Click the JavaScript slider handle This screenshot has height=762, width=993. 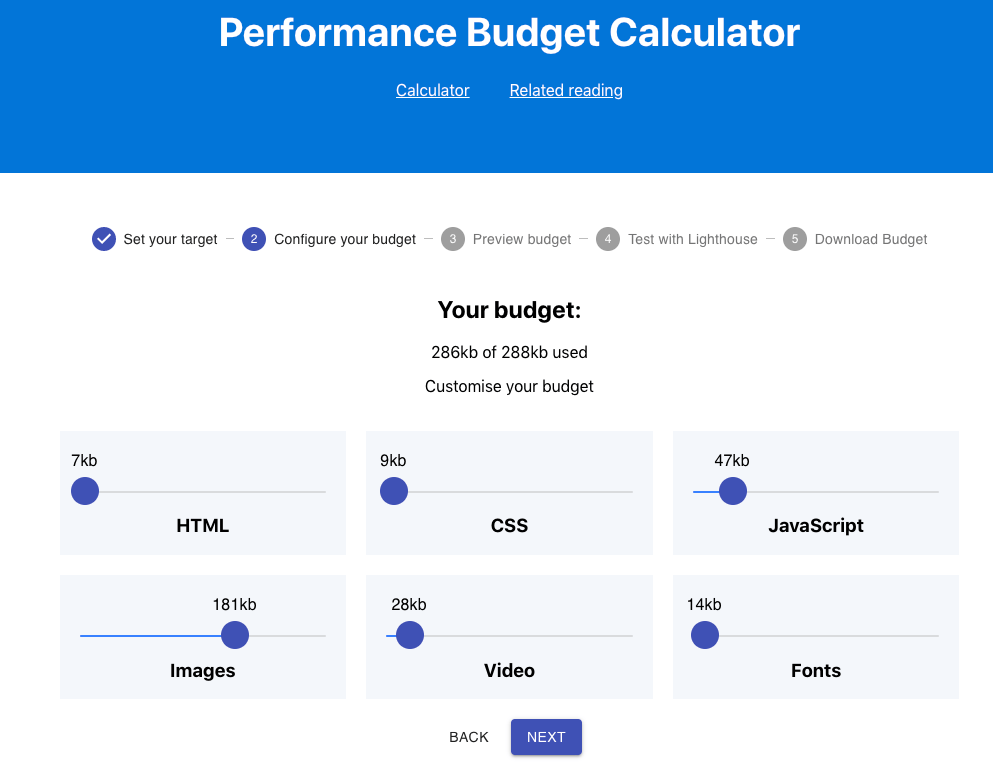click(733, 491)
